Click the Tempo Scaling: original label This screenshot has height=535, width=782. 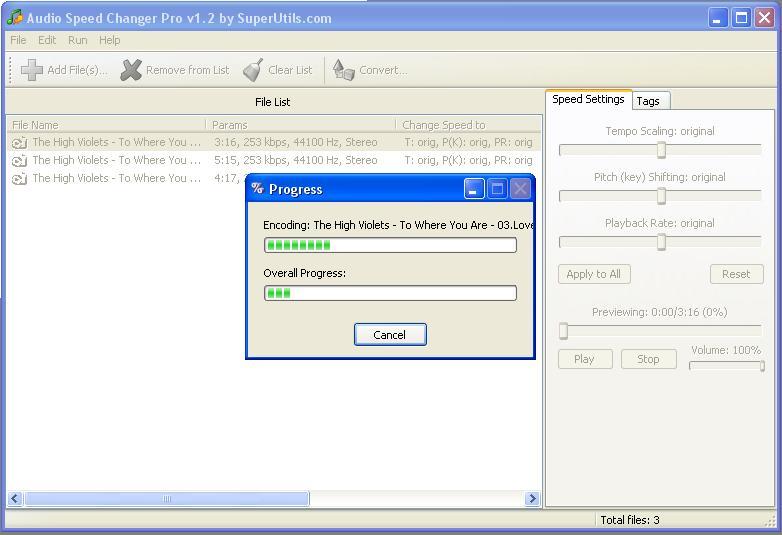click(x=660, y=131)
